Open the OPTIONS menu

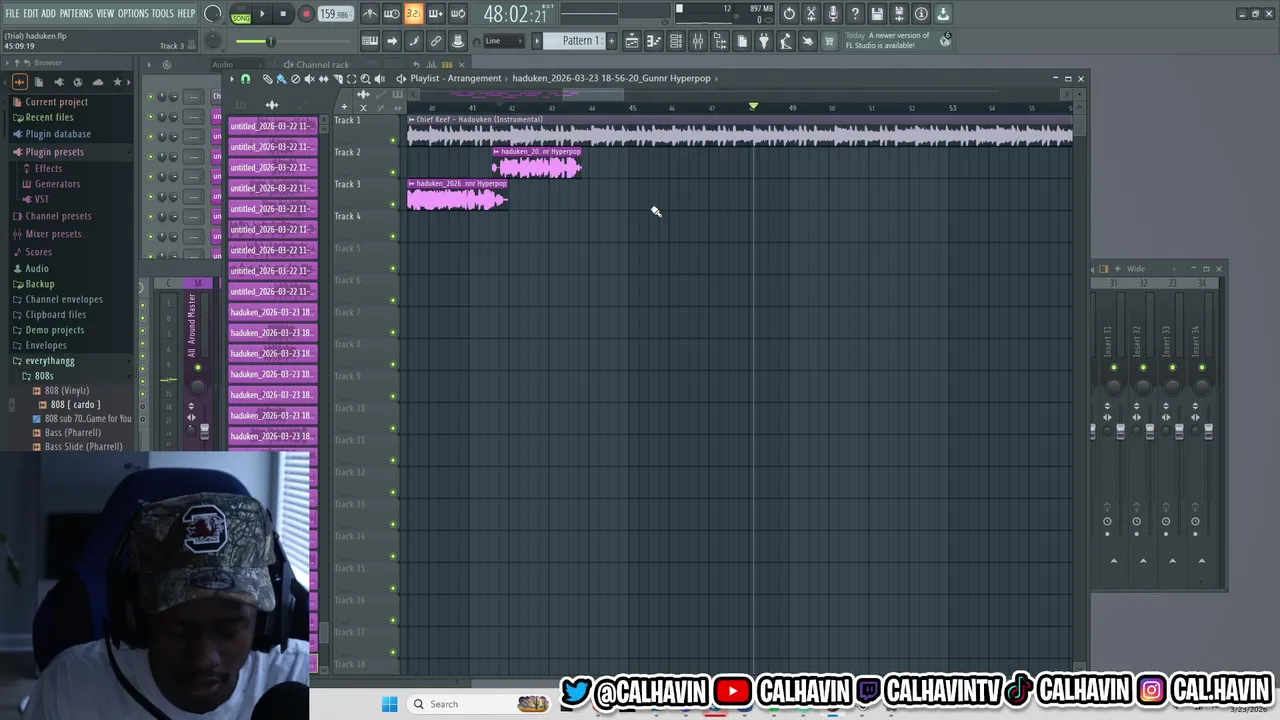(x=133, y=13)
